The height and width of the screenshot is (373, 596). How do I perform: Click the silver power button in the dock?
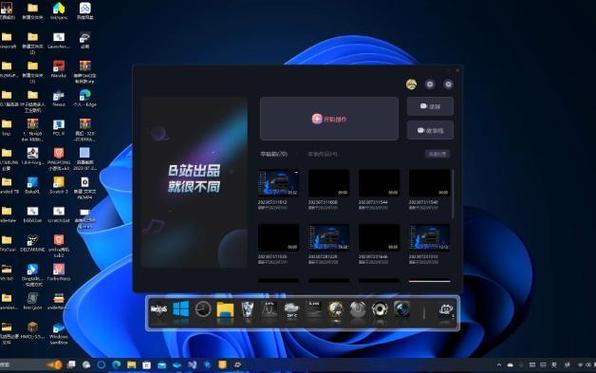tap(358, 310)
